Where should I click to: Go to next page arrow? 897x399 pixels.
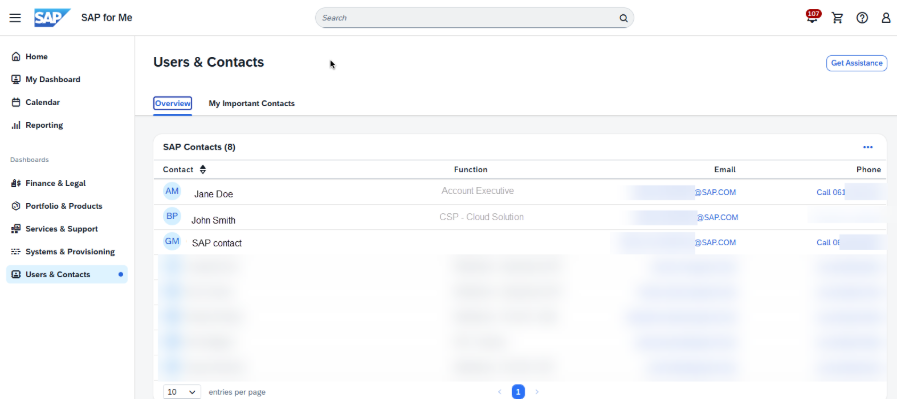pos(537,392)
